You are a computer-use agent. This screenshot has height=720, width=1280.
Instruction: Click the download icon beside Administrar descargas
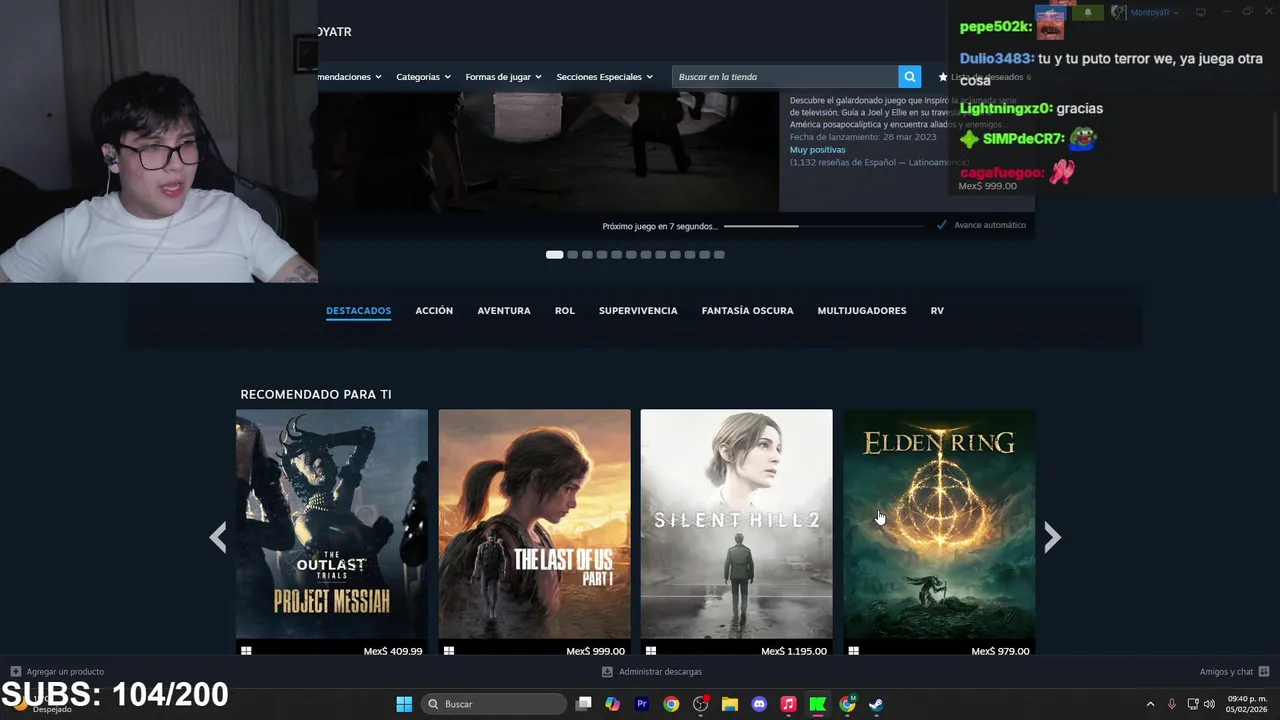tap(607, 672)
